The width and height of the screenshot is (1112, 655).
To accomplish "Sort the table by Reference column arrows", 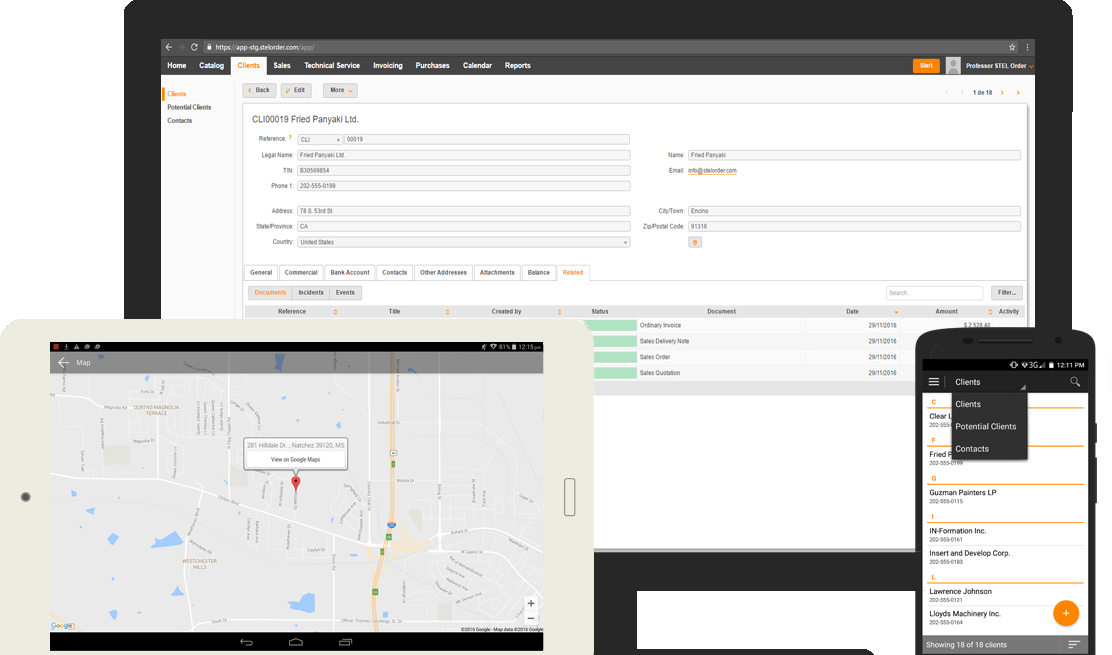I will click(x=335, y=312).
